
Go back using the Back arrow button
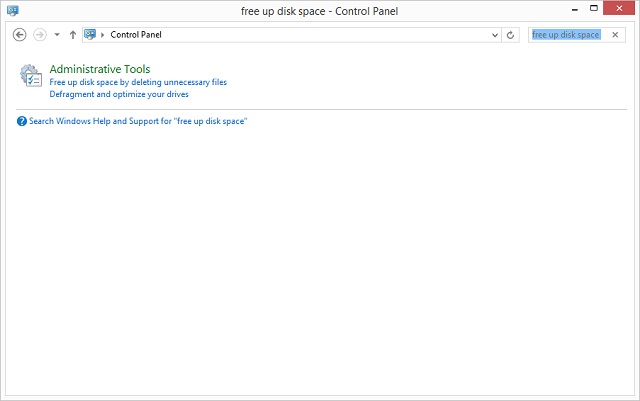pos(19,35)
